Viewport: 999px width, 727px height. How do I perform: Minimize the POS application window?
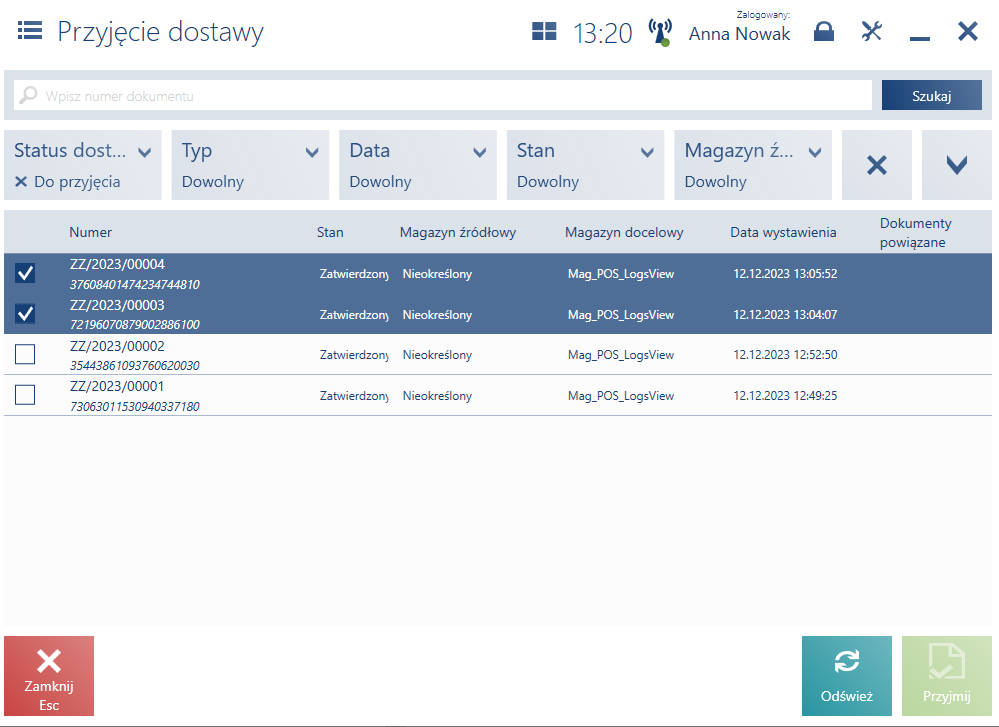click(919, 39)
